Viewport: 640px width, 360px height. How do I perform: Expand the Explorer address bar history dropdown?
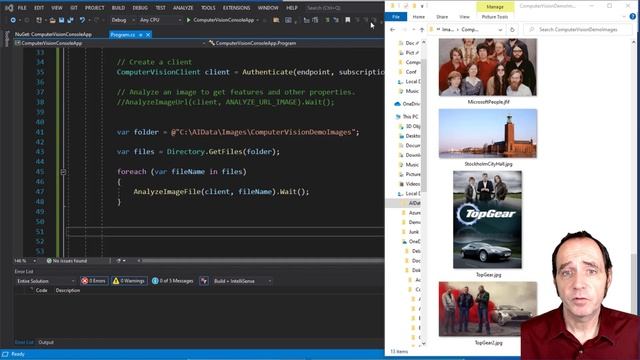coord(500,30)
